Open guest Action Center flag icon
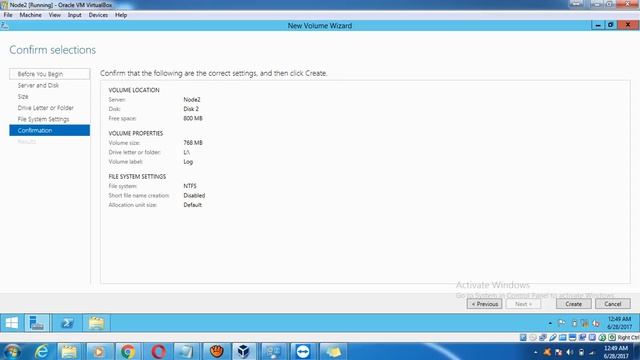Screen dimensions: 640x360 click(x=562, y=323)
